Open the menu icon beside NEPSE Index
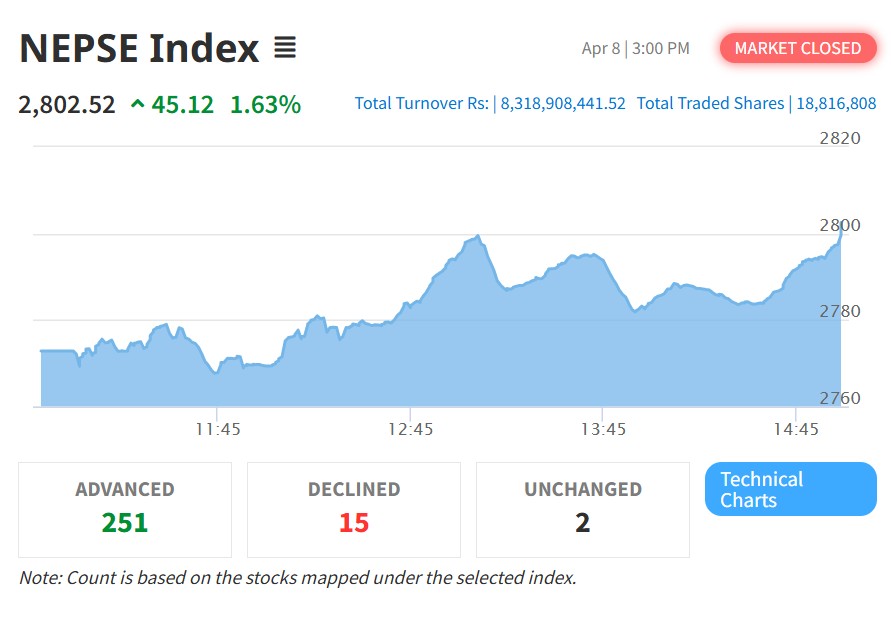891x622 pixels. (285, 48)
